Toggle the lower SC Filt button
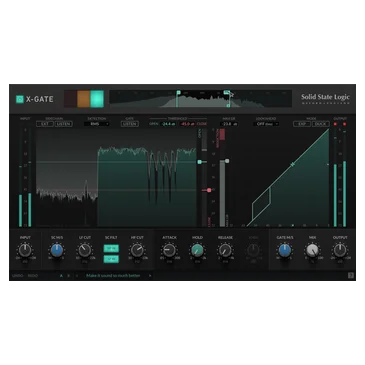Viewport: 365px width, 365px height. coord(111,259)
